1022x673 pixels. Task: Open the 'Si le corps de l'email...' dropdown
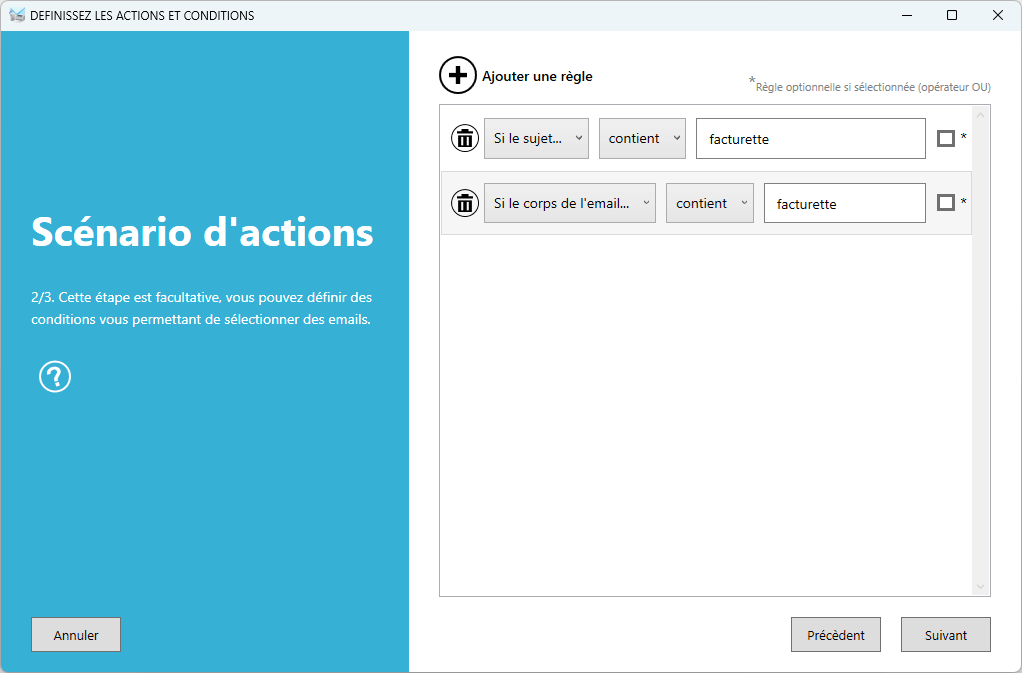point(570,203)
